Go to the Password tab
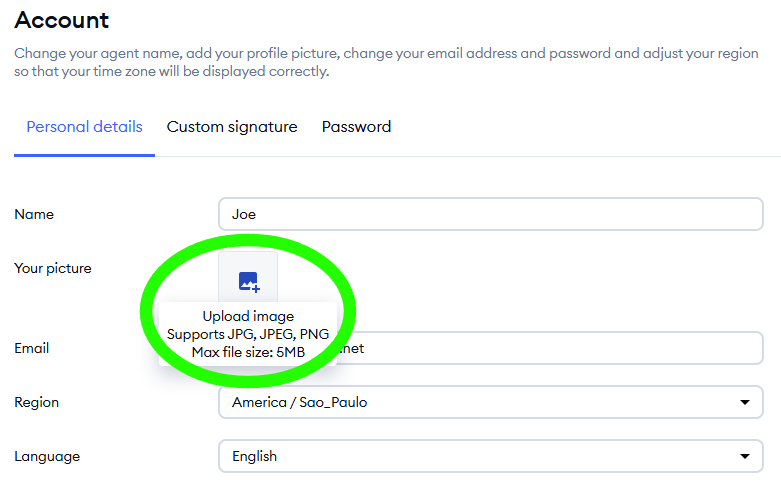 click(356, 126)
